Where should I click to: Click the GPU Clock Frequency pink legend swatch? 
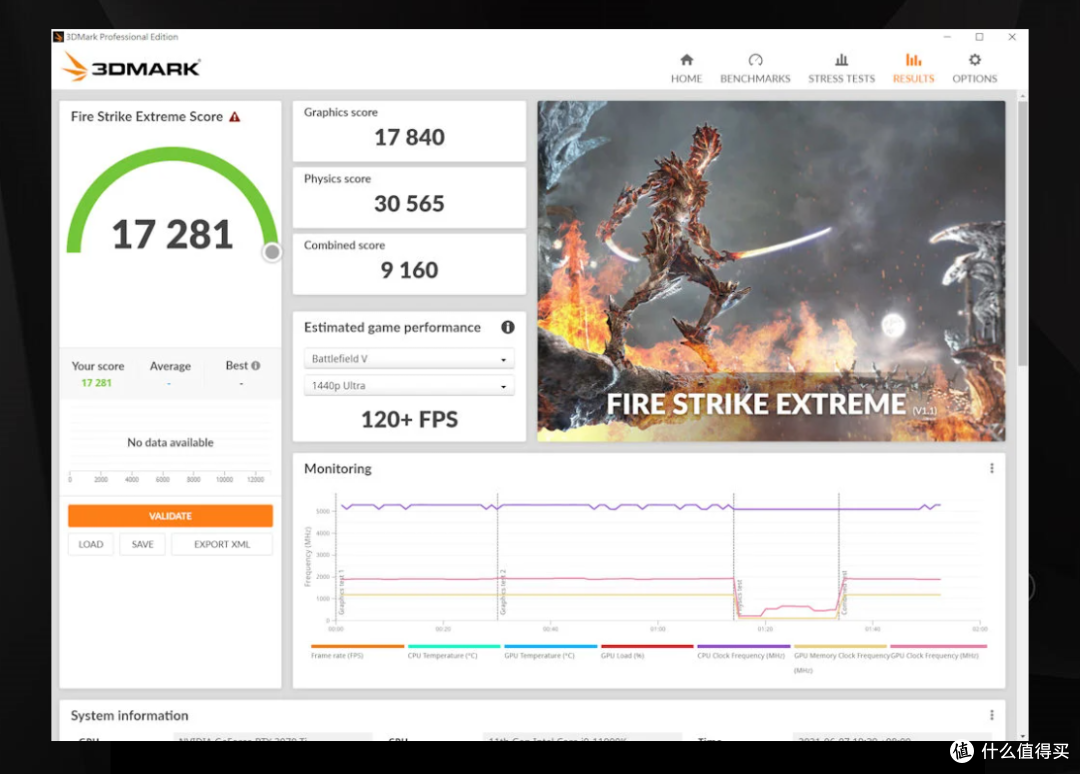[939, 646]
